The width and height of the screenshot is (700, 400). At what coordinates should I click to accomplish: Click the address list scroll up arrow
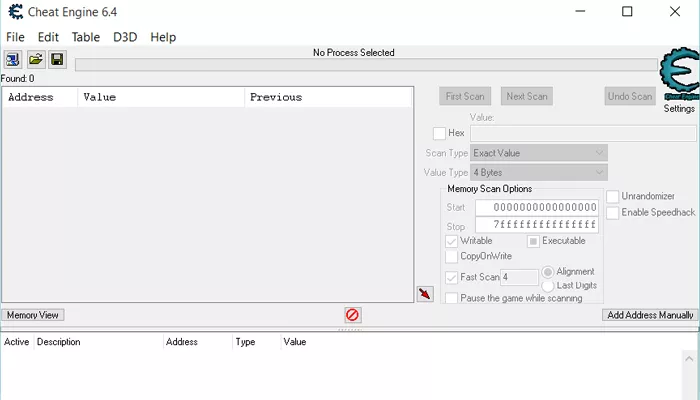pyautogui.click(x=689, y=358)
